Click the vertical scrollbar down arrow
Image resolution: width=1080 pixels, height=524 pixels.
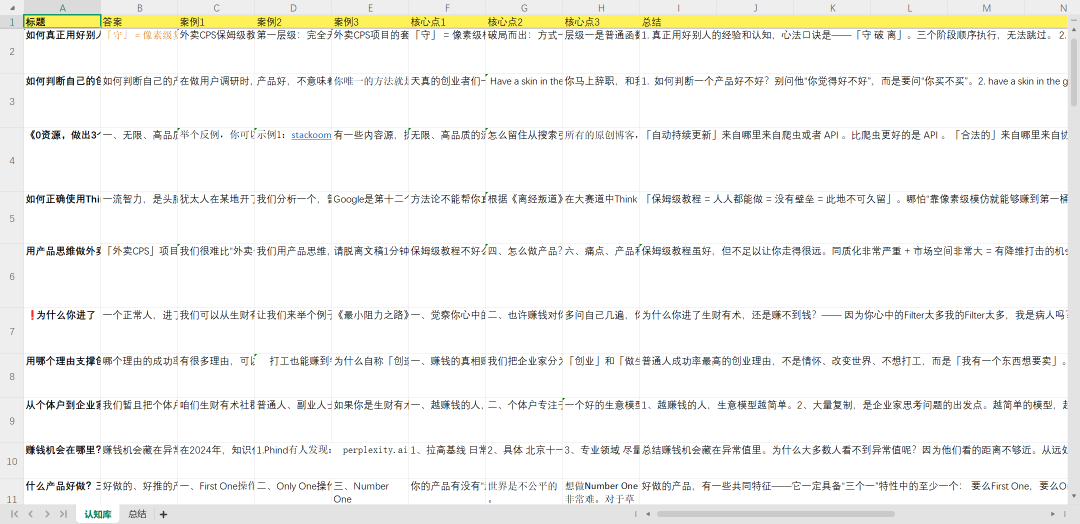tap(1074, 496)
